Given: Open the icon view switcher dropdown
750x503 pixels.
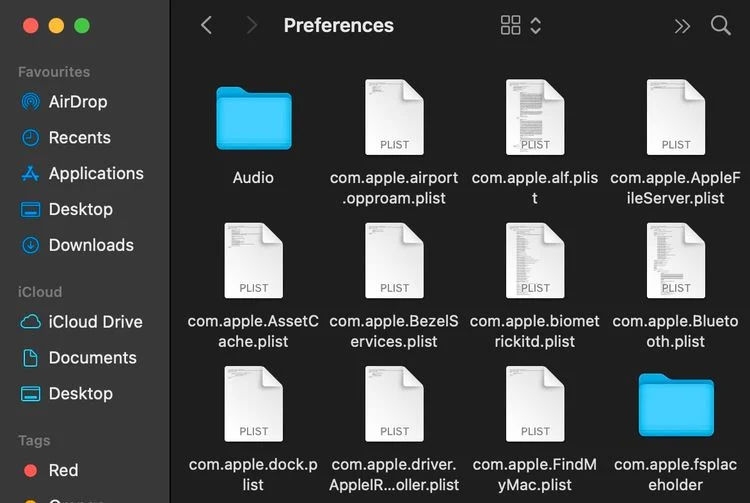Looking at the screenshot, I should click(x=521, y=26).
